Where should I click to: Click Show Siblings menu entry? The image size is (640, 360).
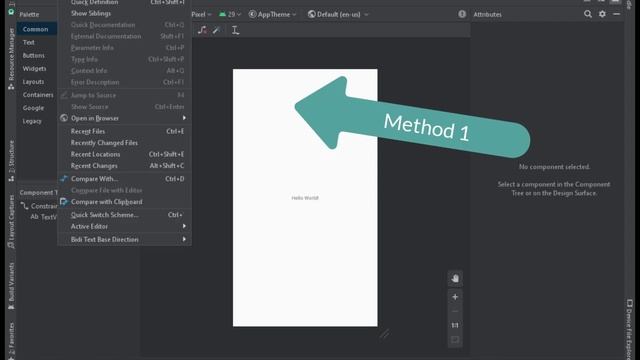pos(124,13)
